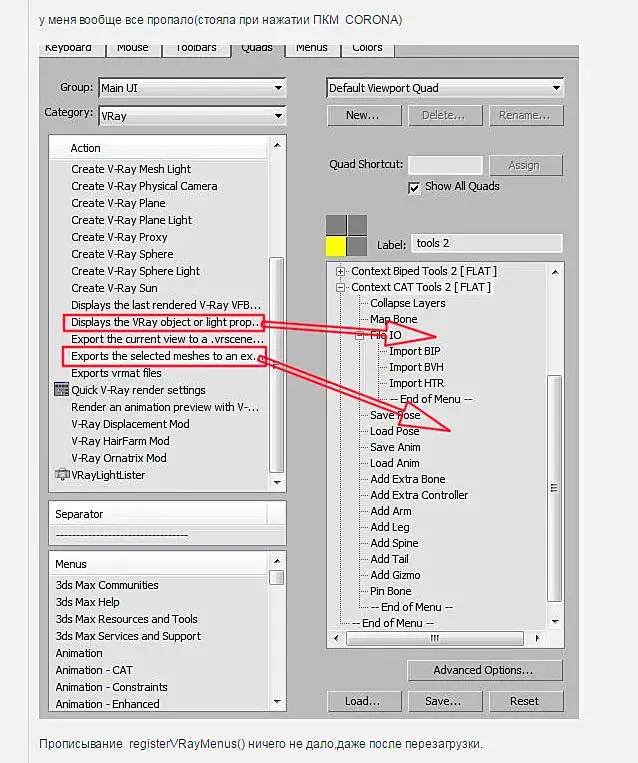Select Create V-Ray Plane Light action
638x763 pixels.
point(131,220)
